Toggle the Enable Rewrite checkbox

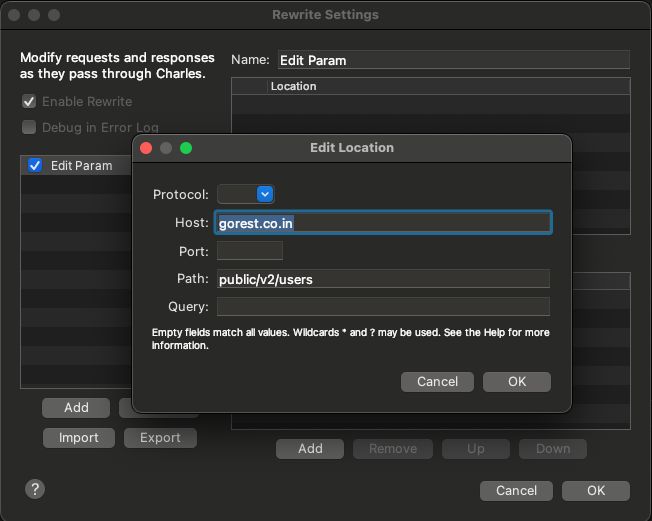(x=30, y=102)
